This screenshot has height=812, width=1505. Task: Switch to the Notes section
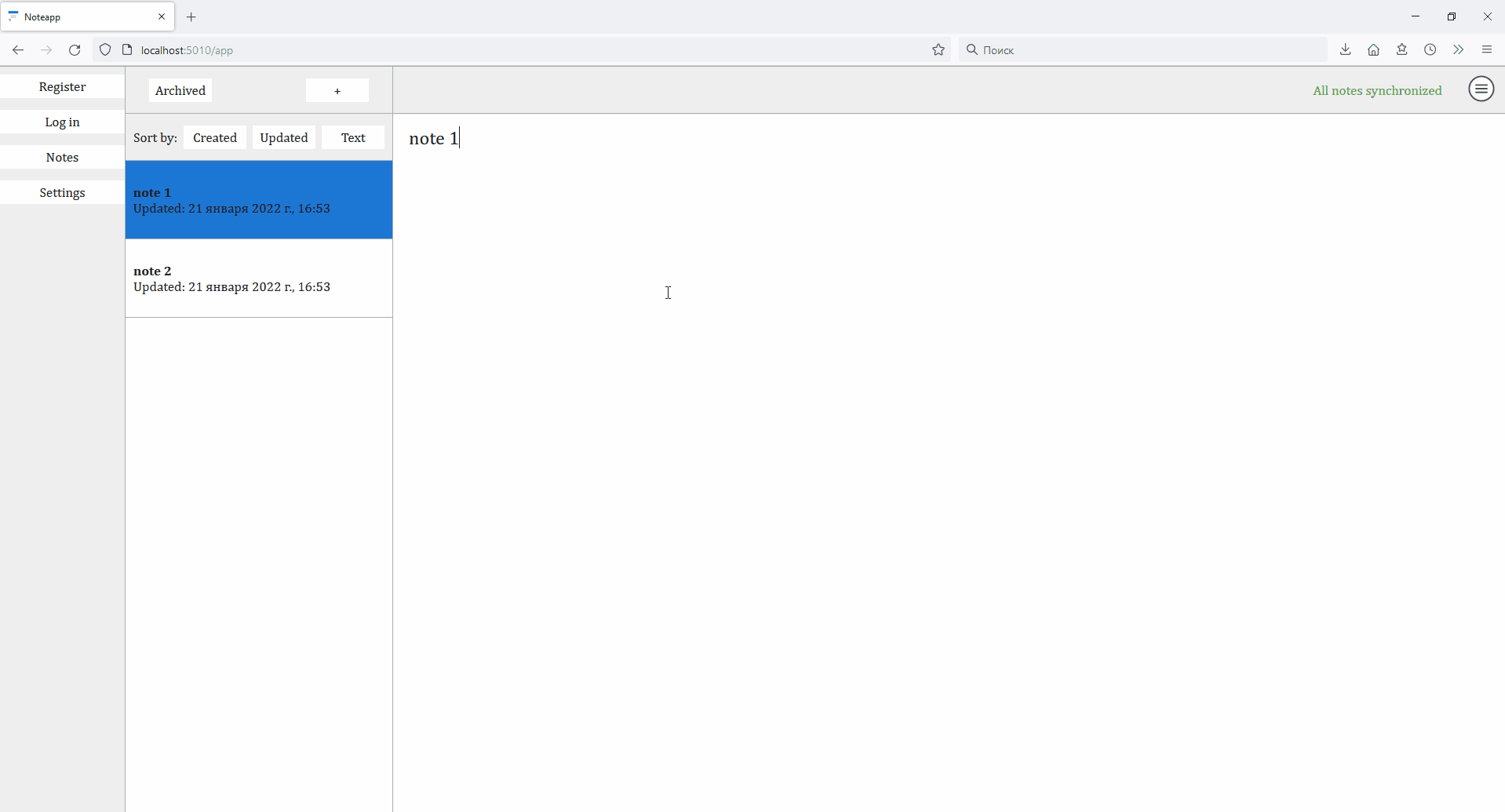point(62,157)
